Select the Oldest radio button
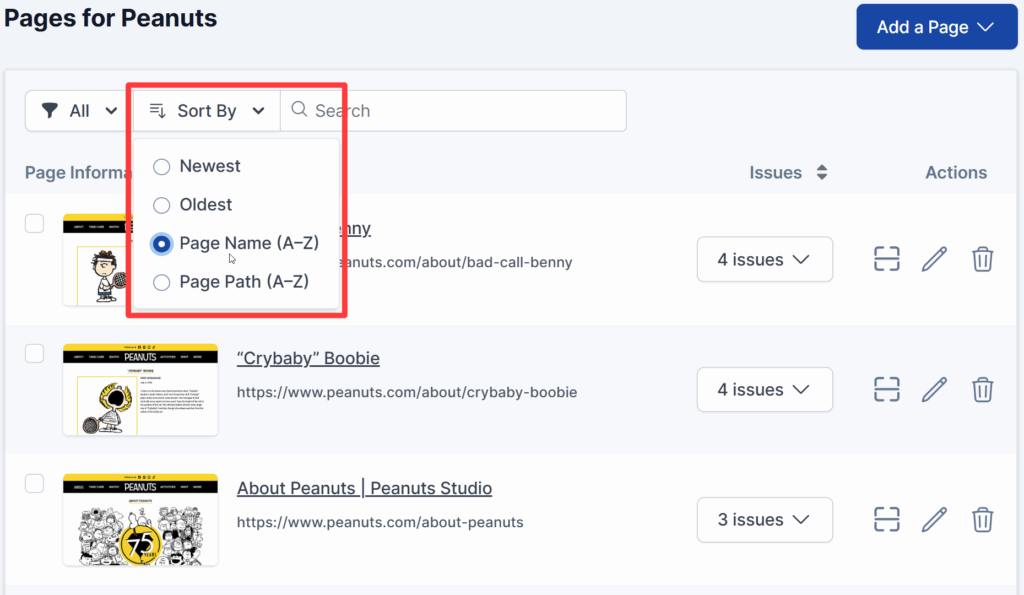 161,204
